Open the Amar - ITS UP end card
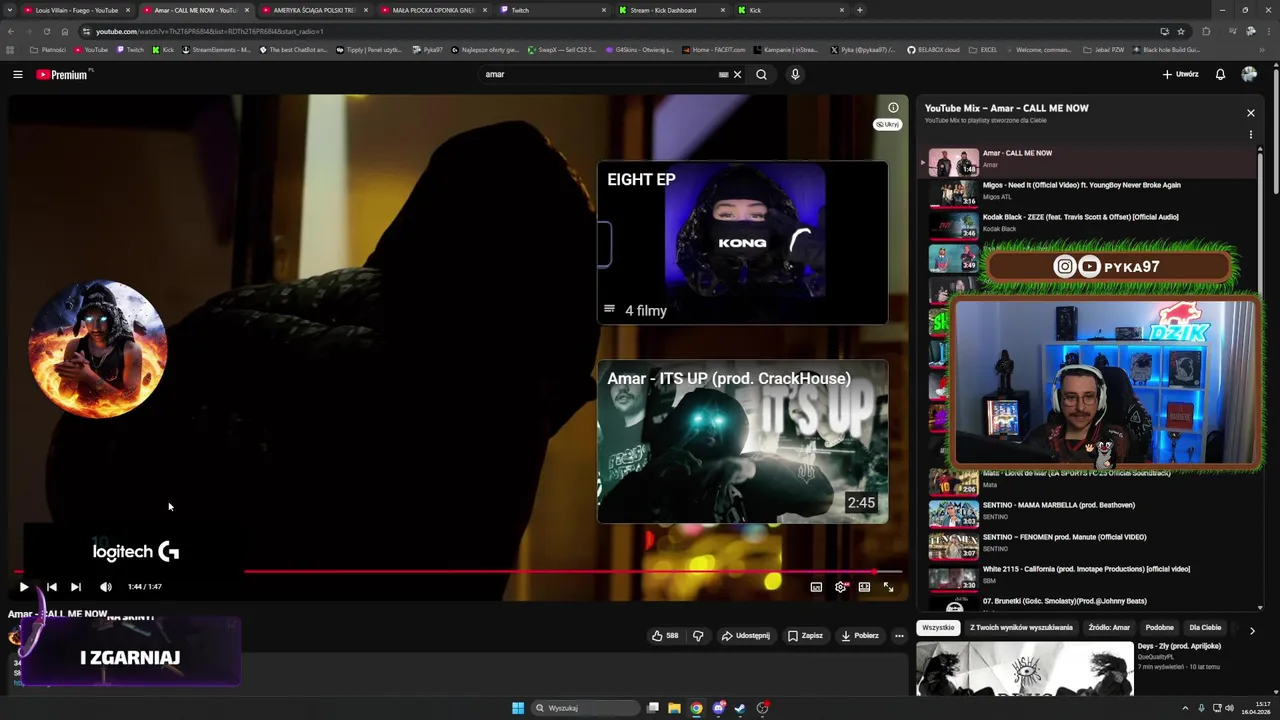Screen dimensions: 1280x720 coord(742,441)
